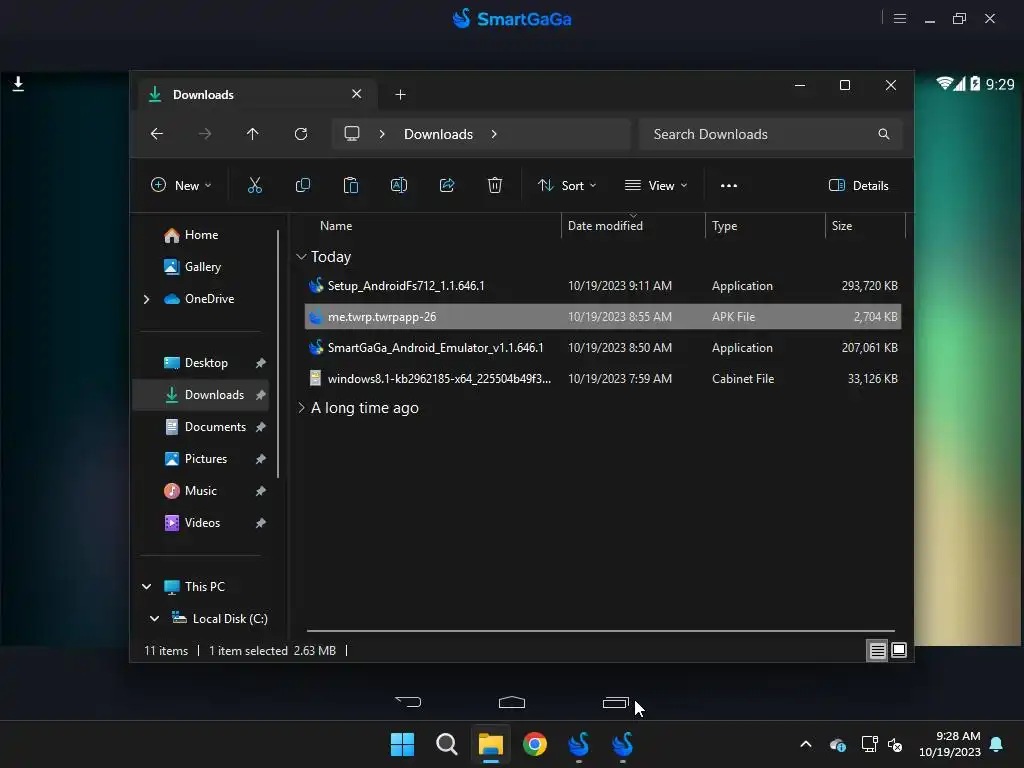Screen dimensions: 1024x768
Task: Tap the Android back navigation button
Action: [x=409, y=702]
